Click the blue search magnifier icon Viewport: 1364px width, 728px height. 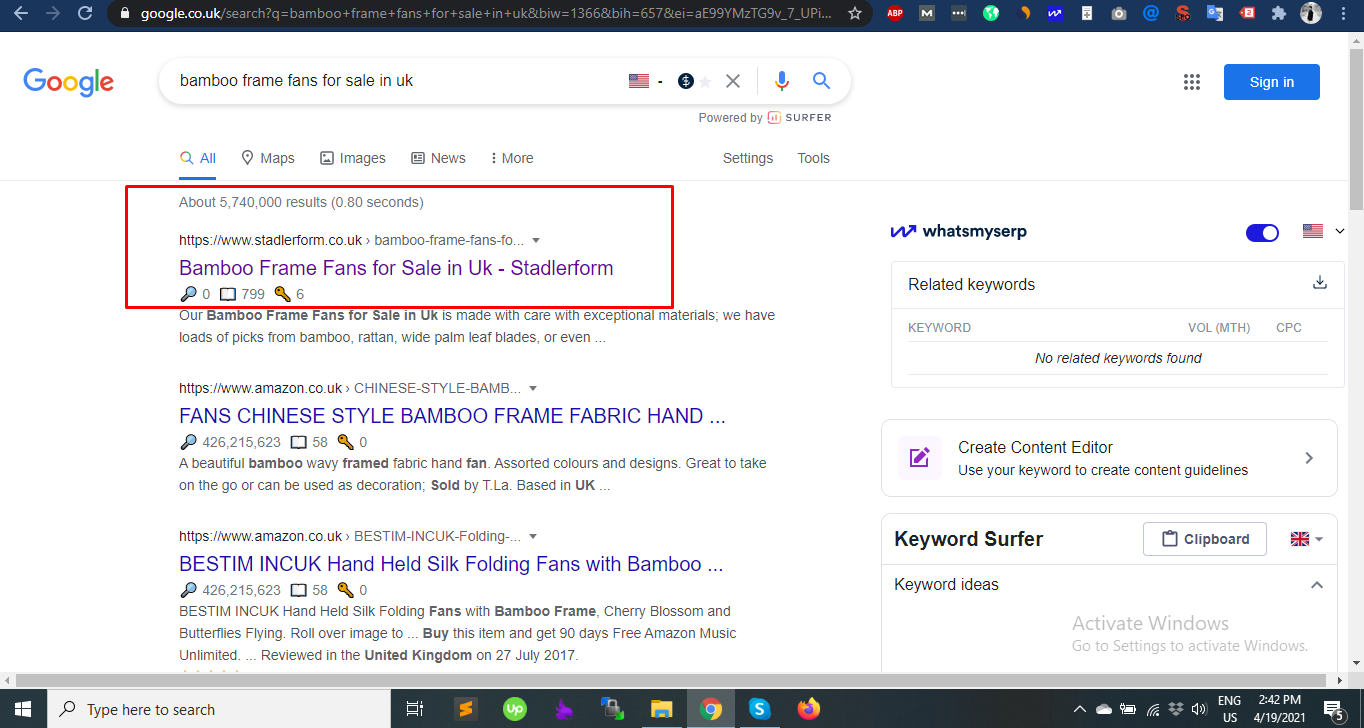tap(821, 81)
